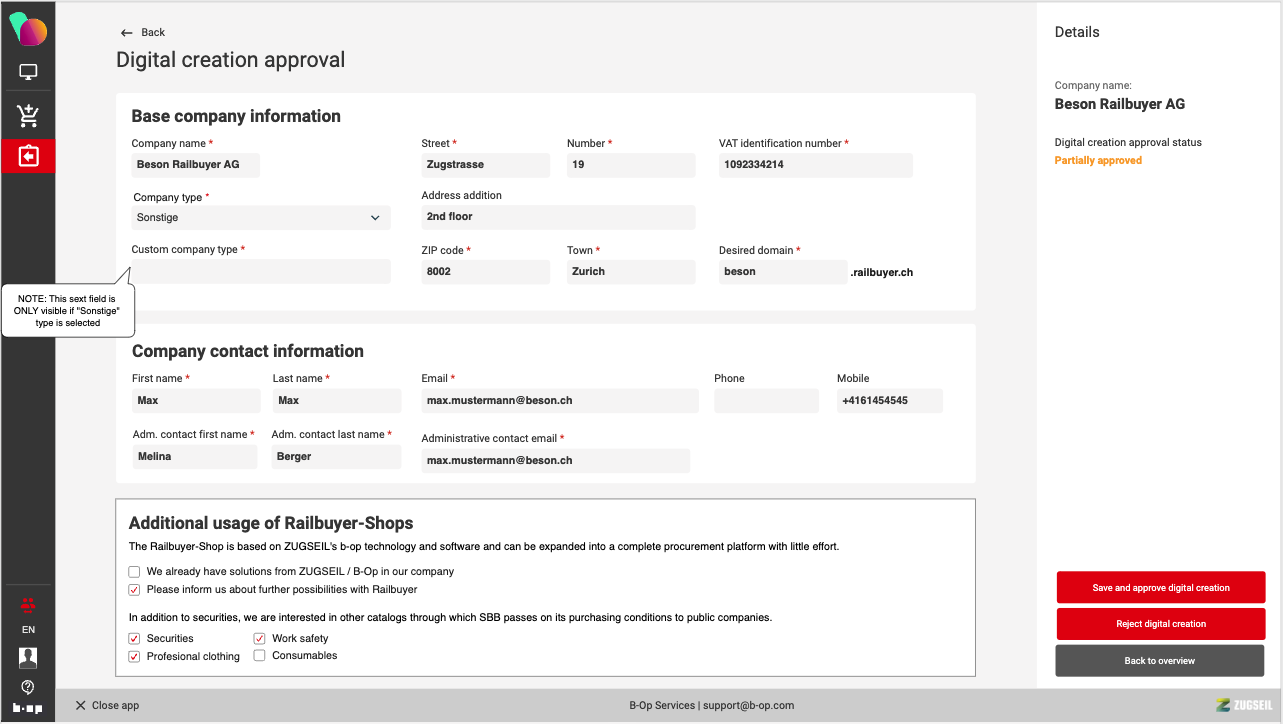
Task: Click Save and approve digital creation
Action: (1160, 588)
